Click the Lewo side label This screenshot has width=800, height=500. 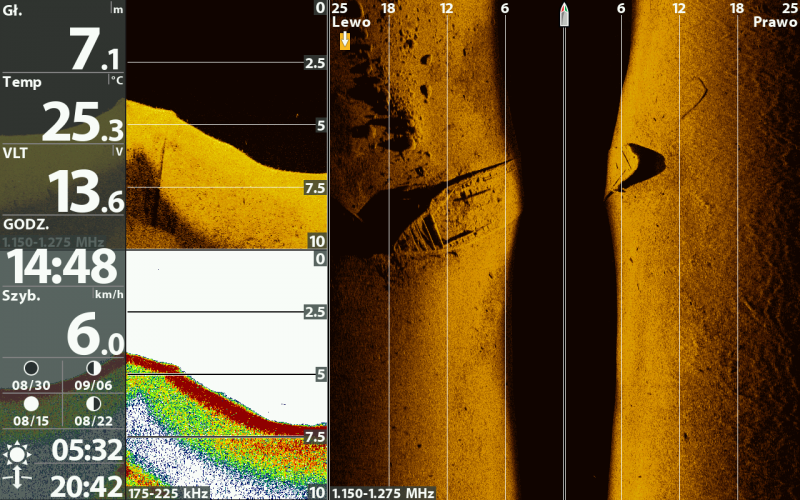pos(351,22)
